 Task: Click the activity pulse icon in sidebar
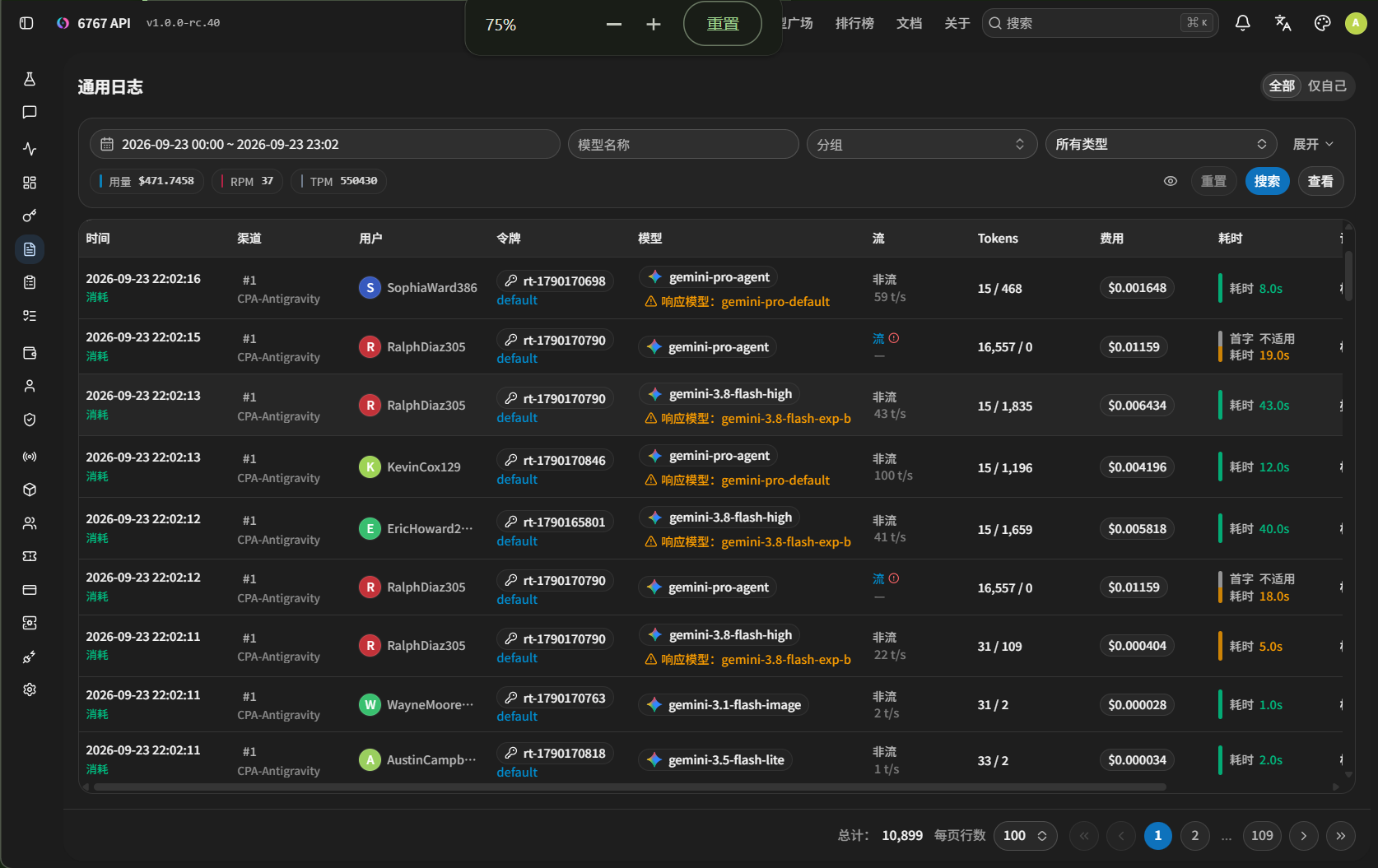point(30,149)
